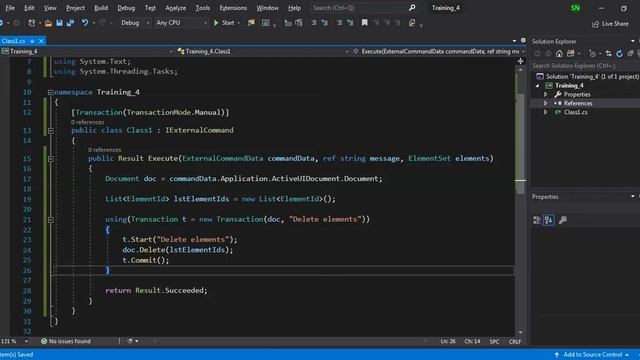Toggle the Alphabetical sort icon in Properties

(549, 220)
